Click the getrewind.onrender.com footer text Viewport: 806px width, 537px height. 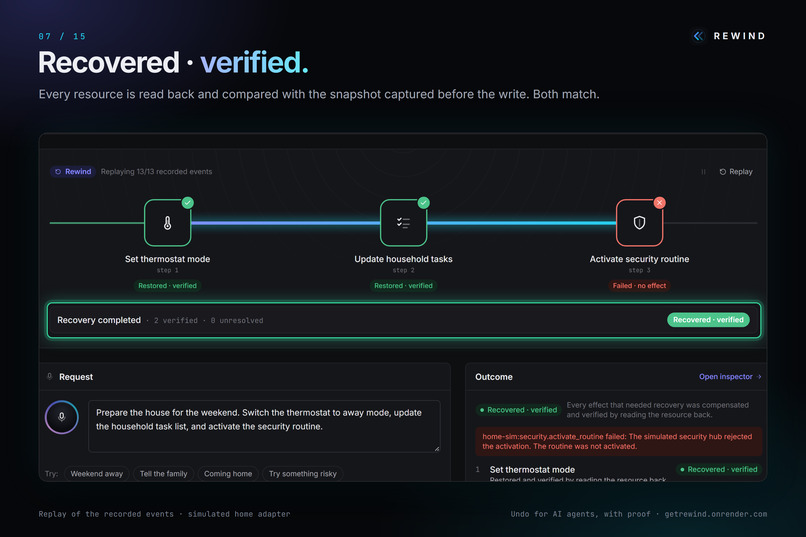click(x=716, y=514)
